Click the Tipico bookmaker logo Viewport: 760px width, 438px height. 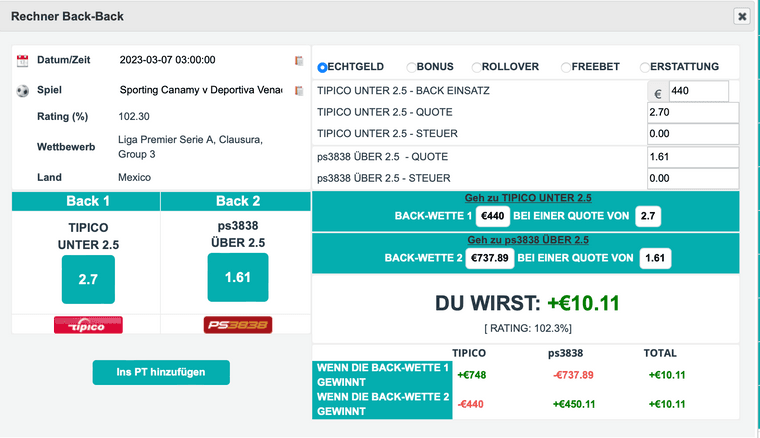click(x=88, y=325)
